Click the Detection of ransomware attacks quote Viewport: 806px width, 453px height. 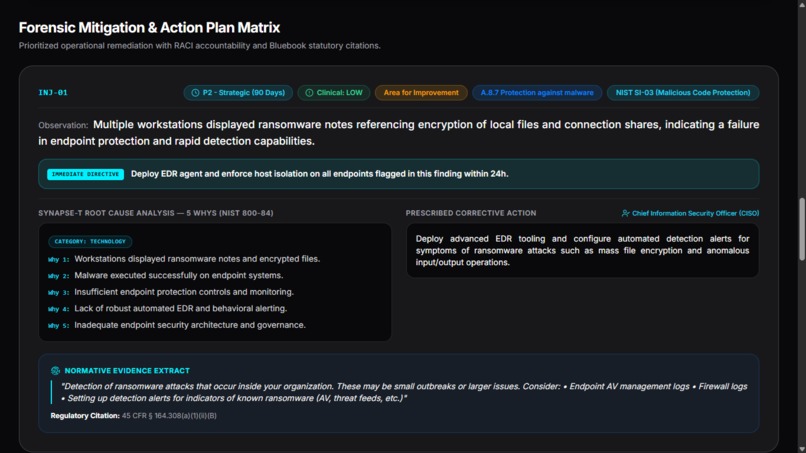[x=404, y=392]
